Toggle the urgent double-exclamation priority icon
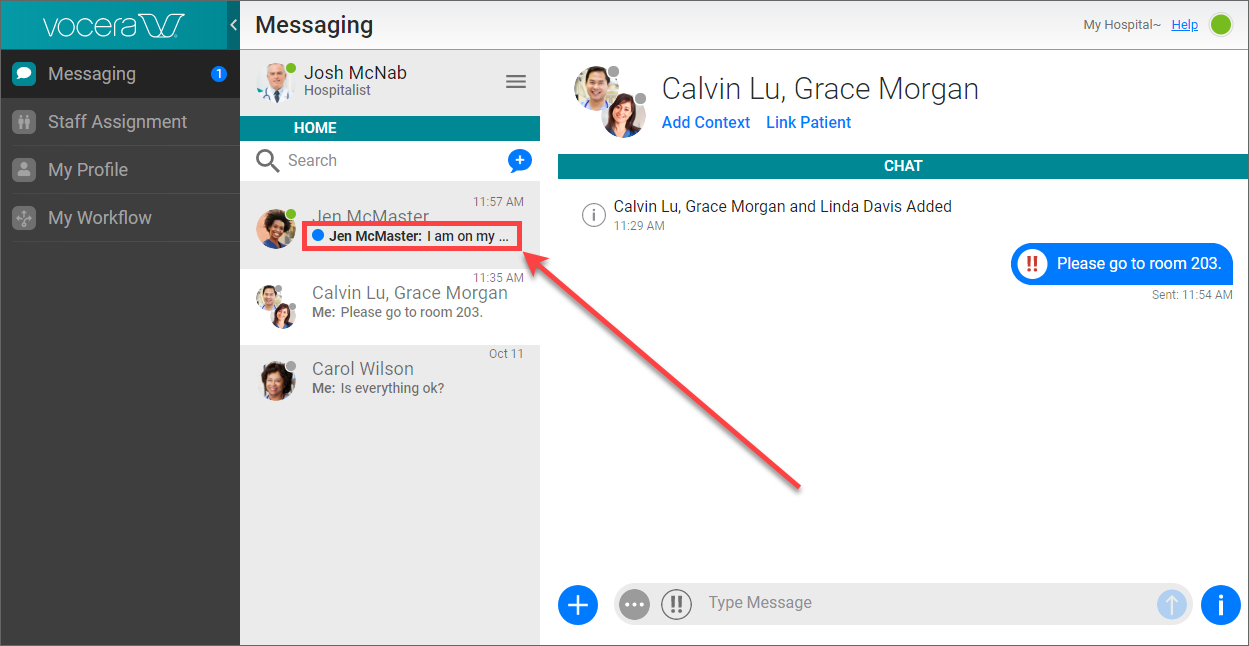 pos(677,604)
